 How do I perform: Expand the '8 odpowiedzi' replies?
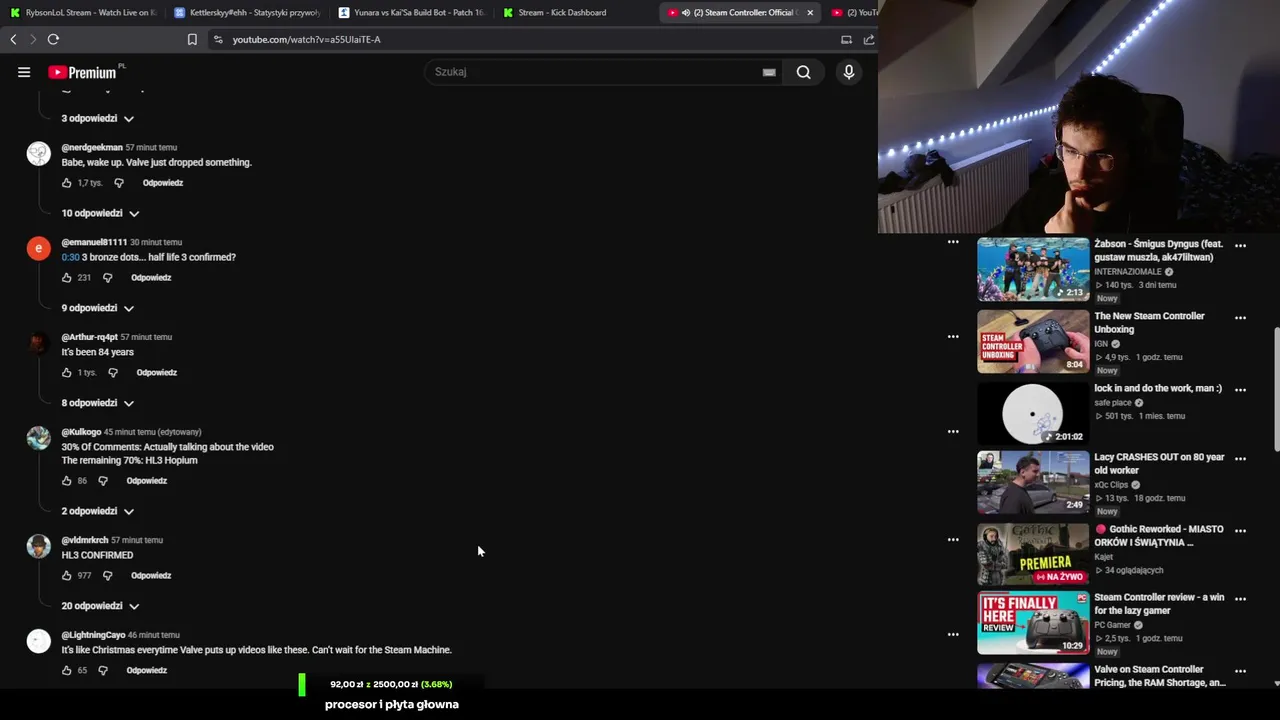tap(97, 403)
